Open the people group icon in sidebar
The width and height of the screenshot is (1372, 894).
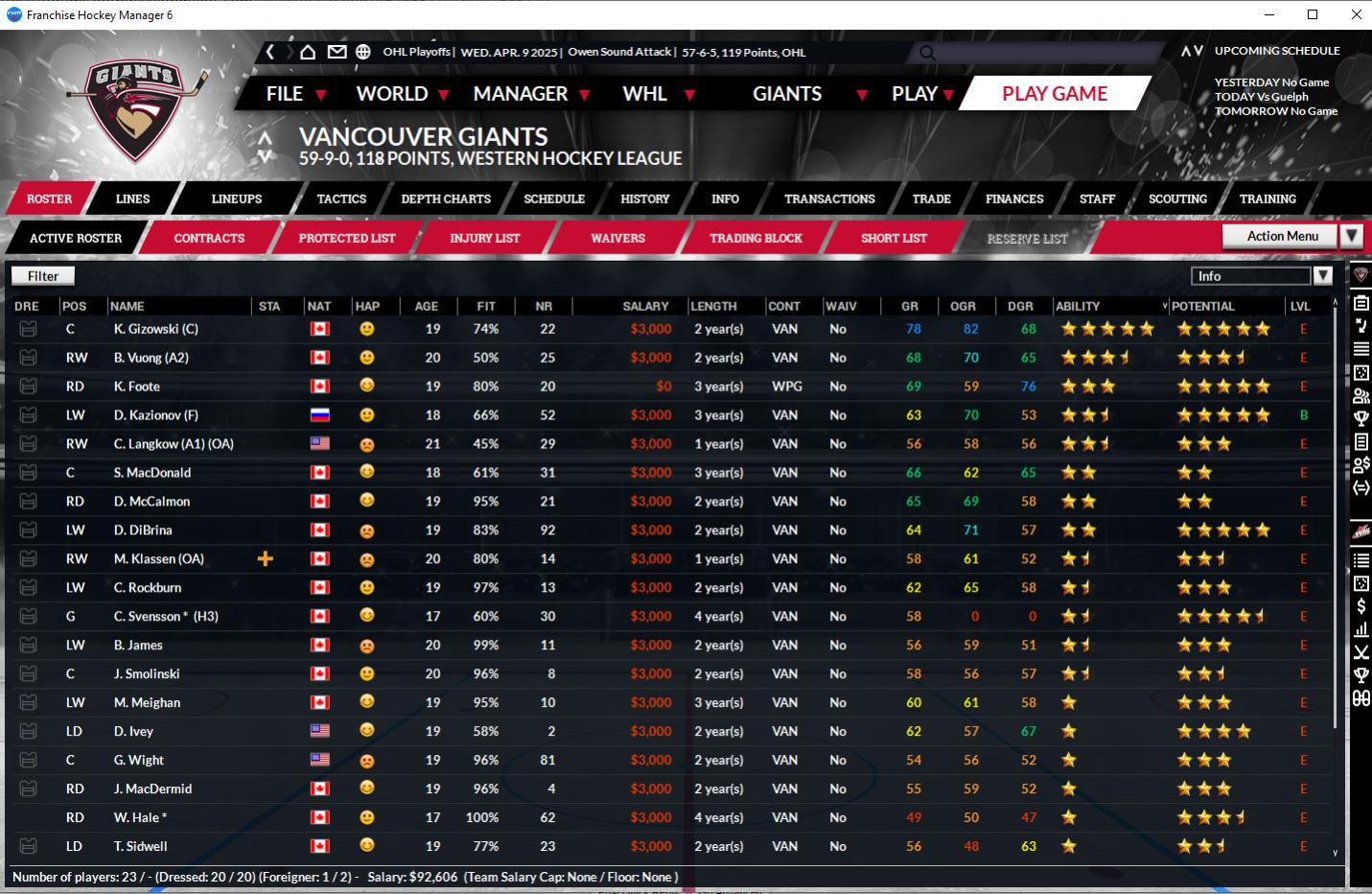click(1360, 395)
